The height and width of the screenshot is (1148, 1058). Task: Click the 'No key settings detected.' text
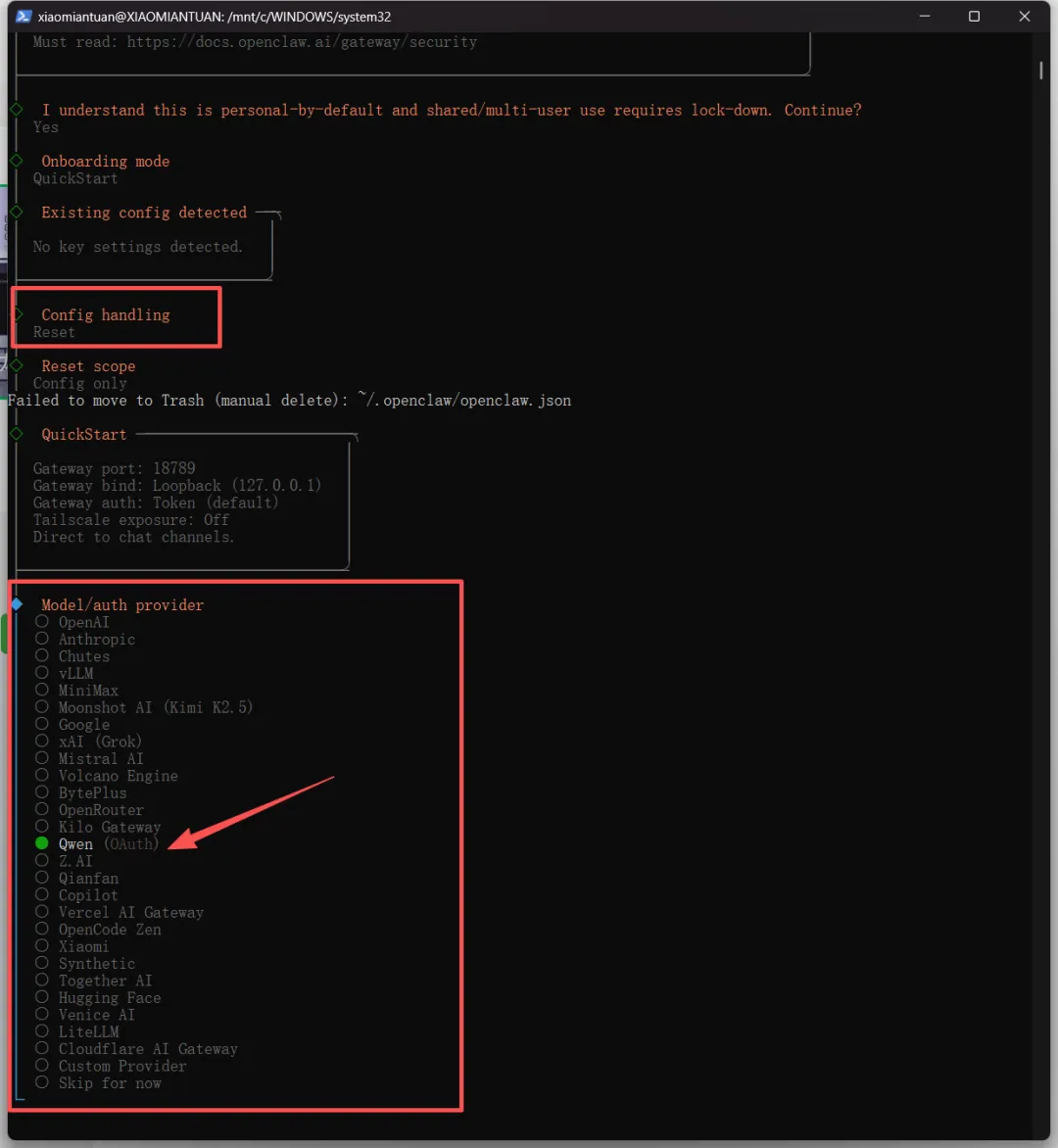138,247
